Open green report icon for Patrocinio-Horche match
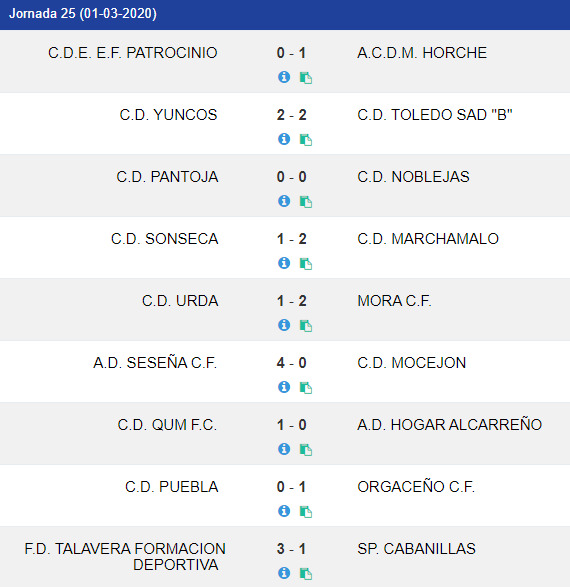The image size is (570, 587). tap(306, 78)
